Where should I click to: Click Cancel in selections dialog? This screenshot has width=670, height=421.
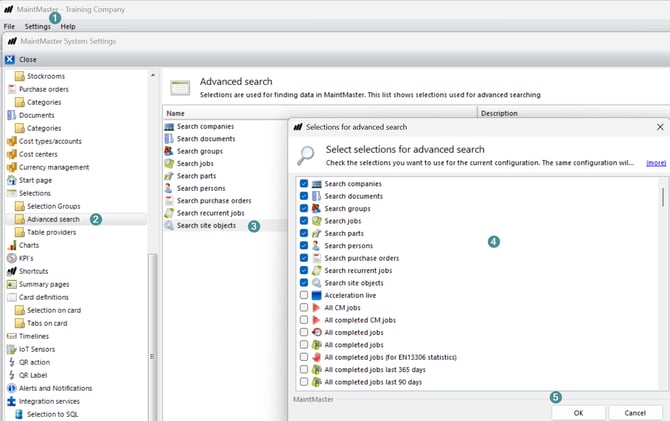tap(635, 413)
